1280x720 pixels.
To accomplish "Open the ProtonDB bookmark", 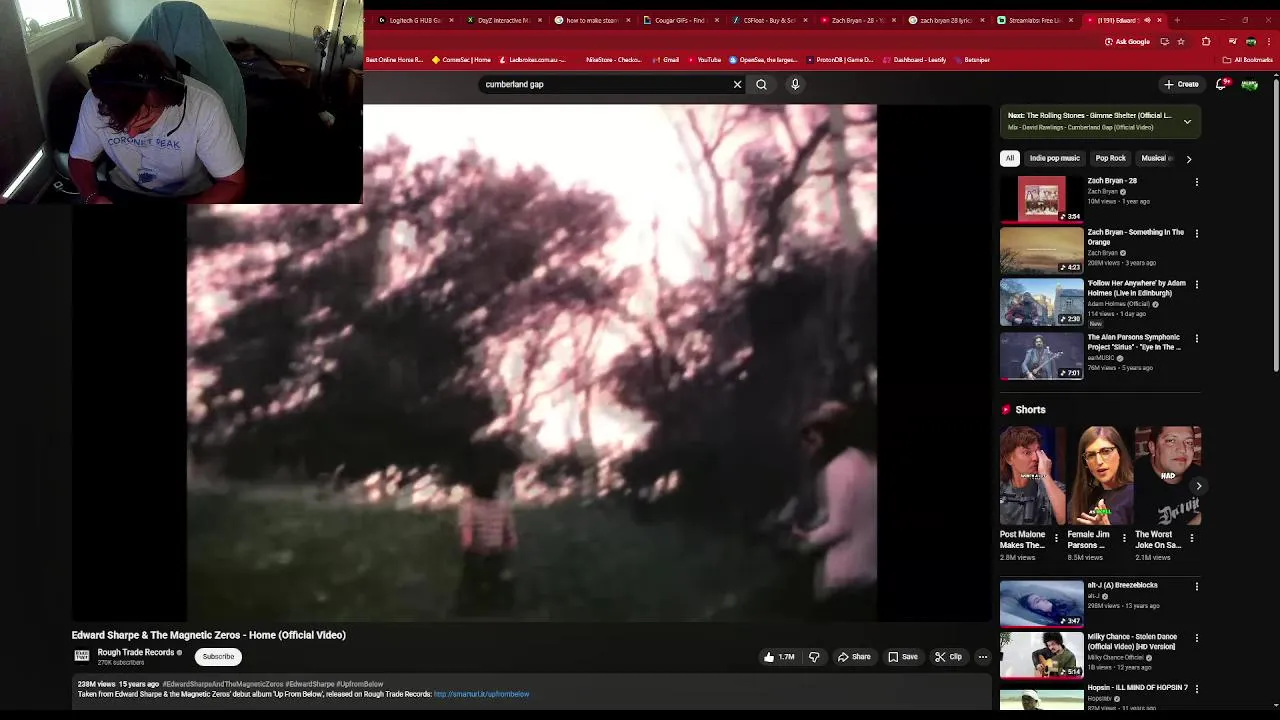I will pyautogui.click(x=838, y=60).
